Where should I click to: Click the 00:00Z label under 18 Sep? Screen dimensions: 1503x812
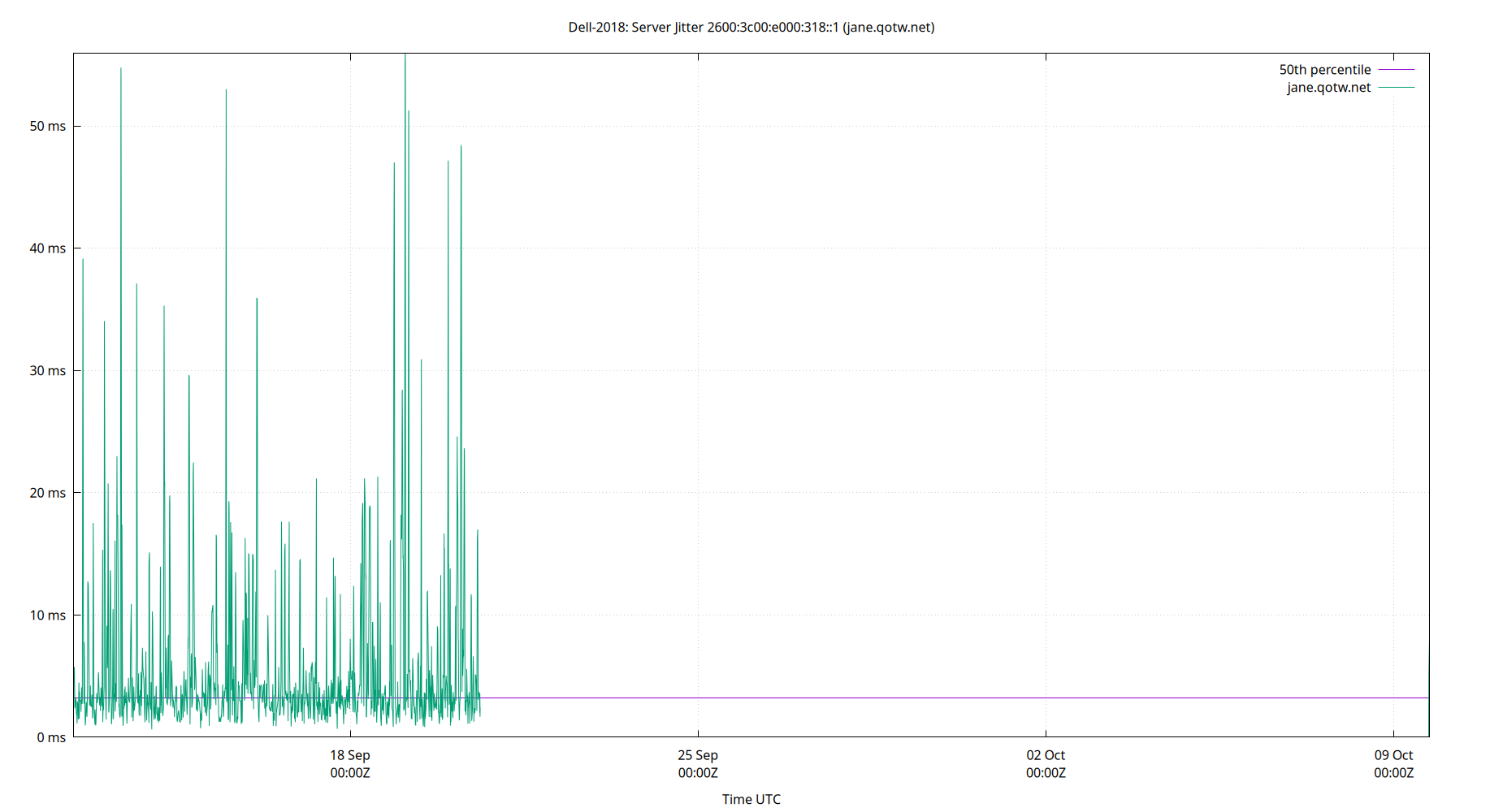point(349,774)
